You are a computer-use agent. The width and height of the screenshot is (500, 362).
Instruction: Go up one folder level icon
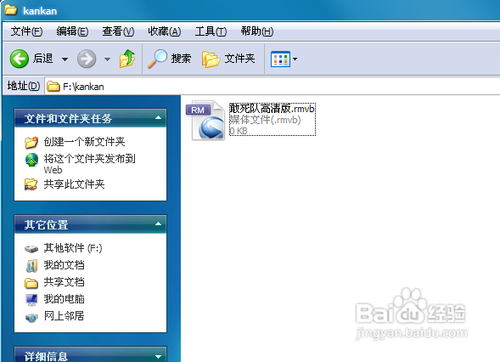click(127, 59)
